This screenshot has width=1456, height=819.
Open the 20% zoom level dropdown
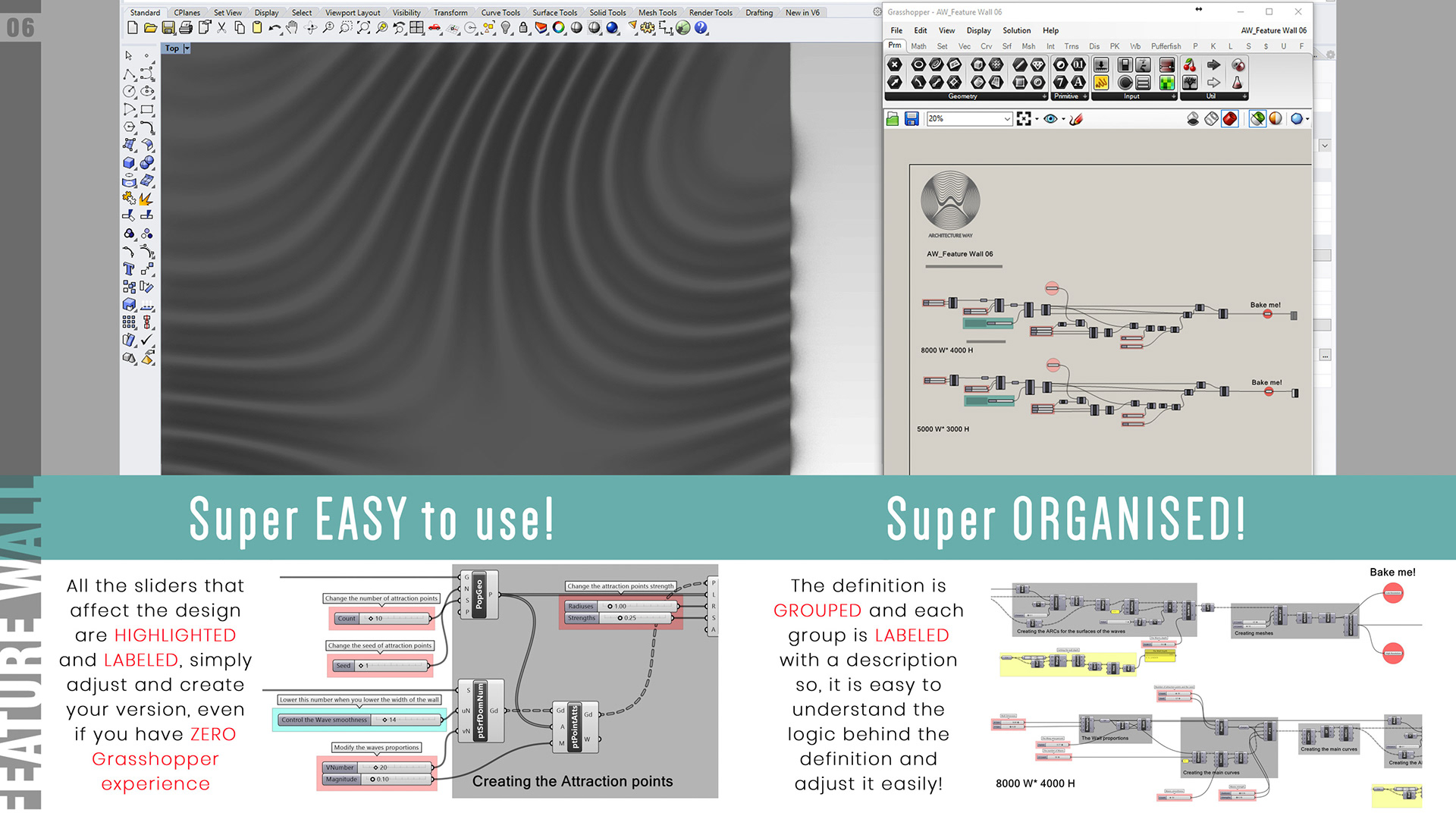coord(1007,119)
